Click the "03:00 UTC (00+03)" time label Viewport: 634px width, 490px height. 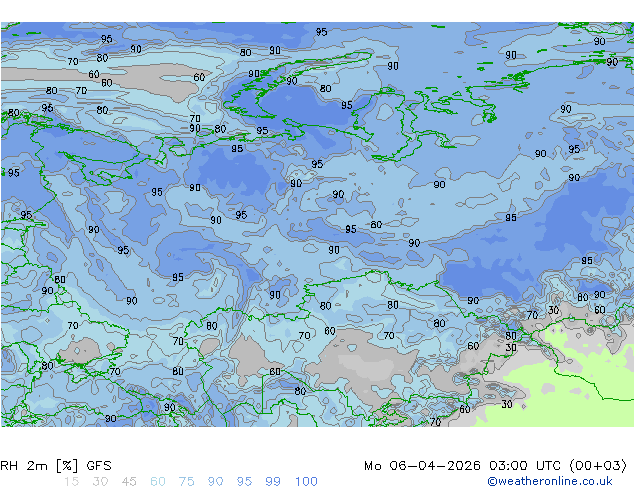point(558,466)
